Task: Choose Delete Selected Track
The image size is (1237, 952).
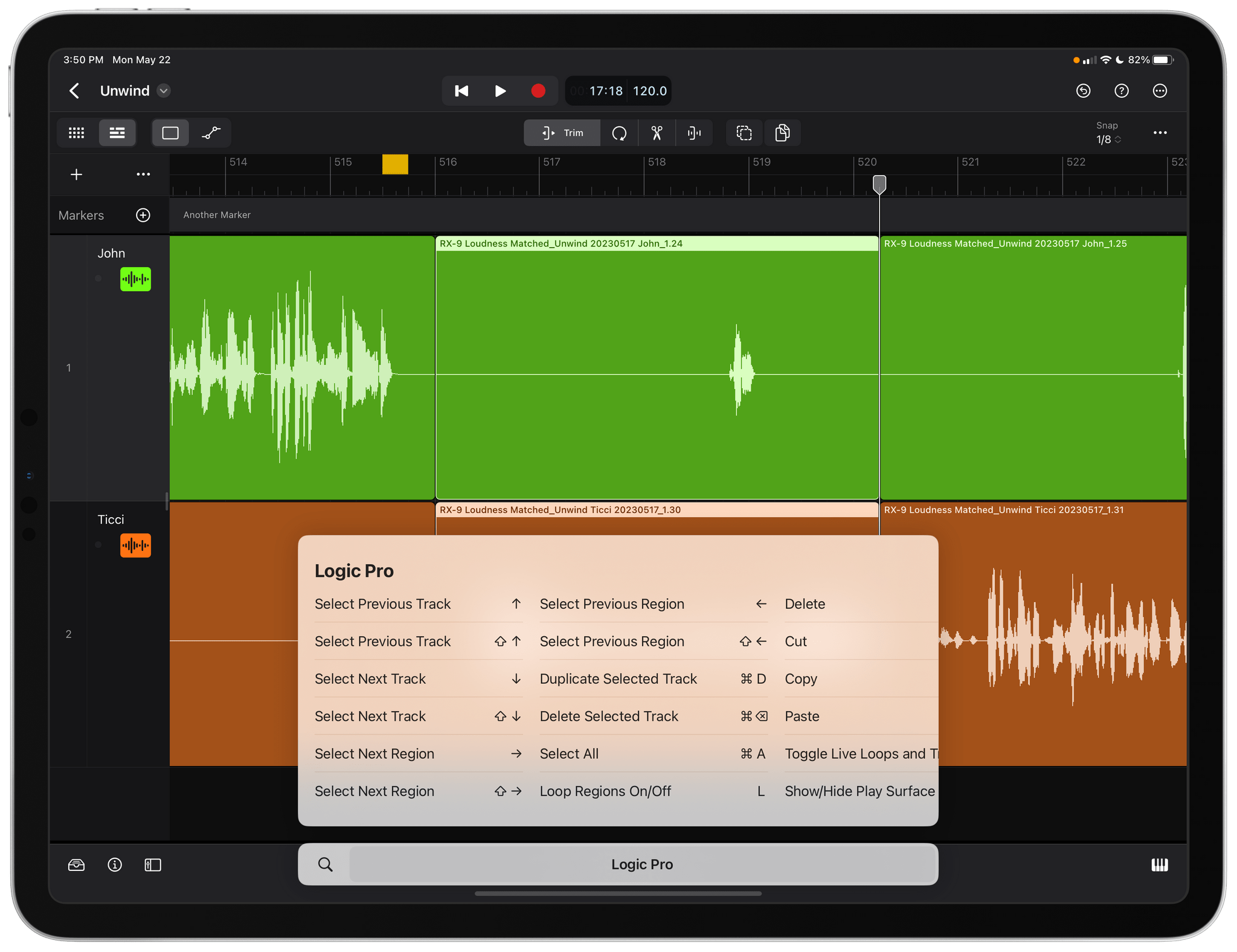Action: click(x=653, y=716)
